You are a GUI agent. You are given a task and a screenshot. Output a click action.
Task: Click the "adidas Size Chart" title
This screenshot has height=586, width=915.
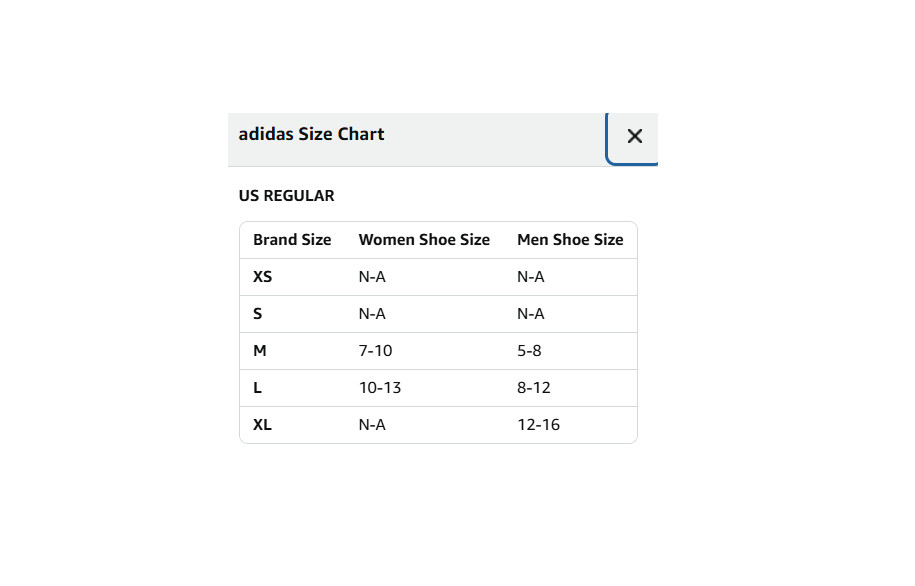(311, 134)
